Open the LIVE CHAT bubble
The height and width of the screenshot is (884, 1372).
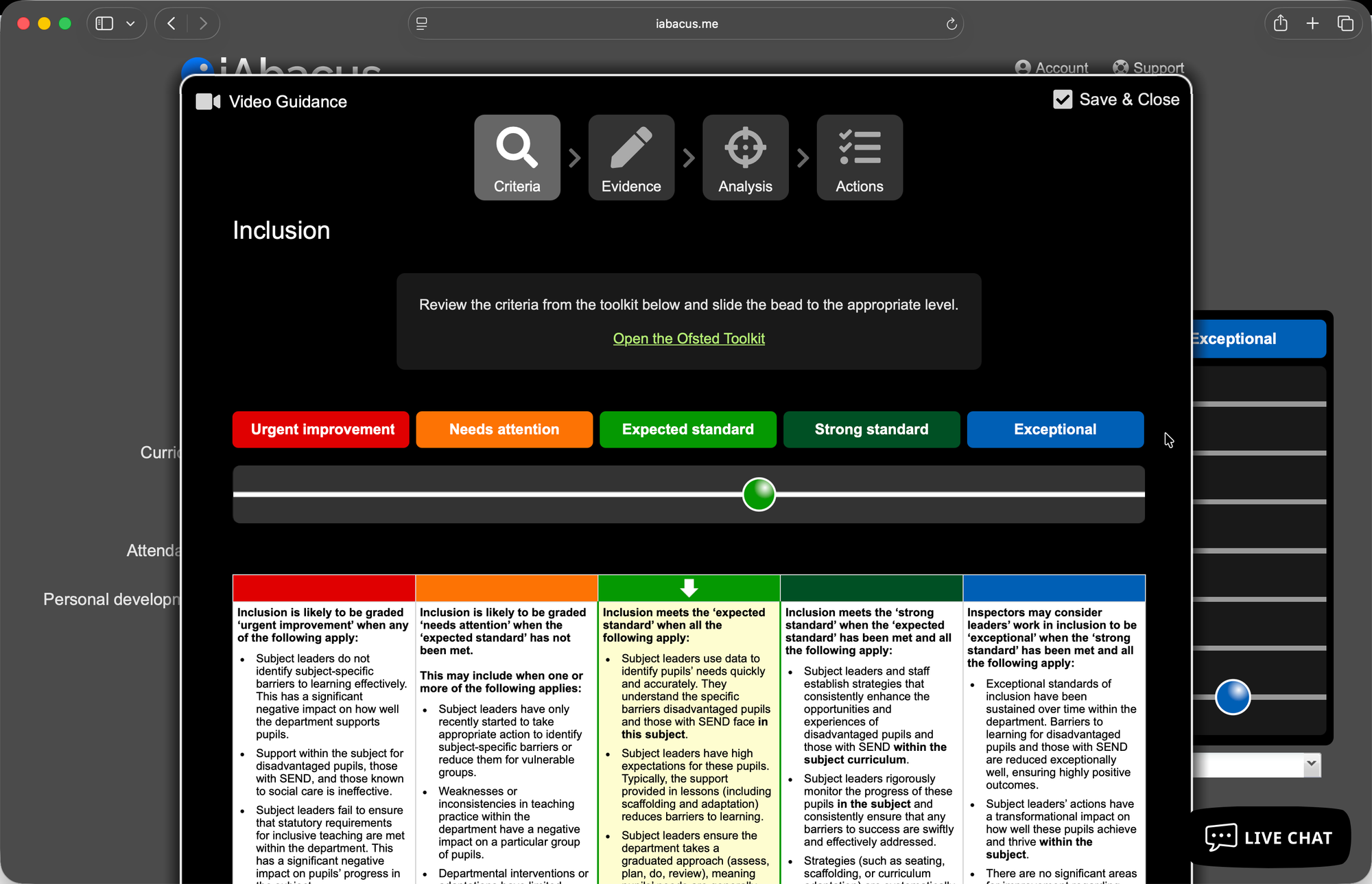1270,837
